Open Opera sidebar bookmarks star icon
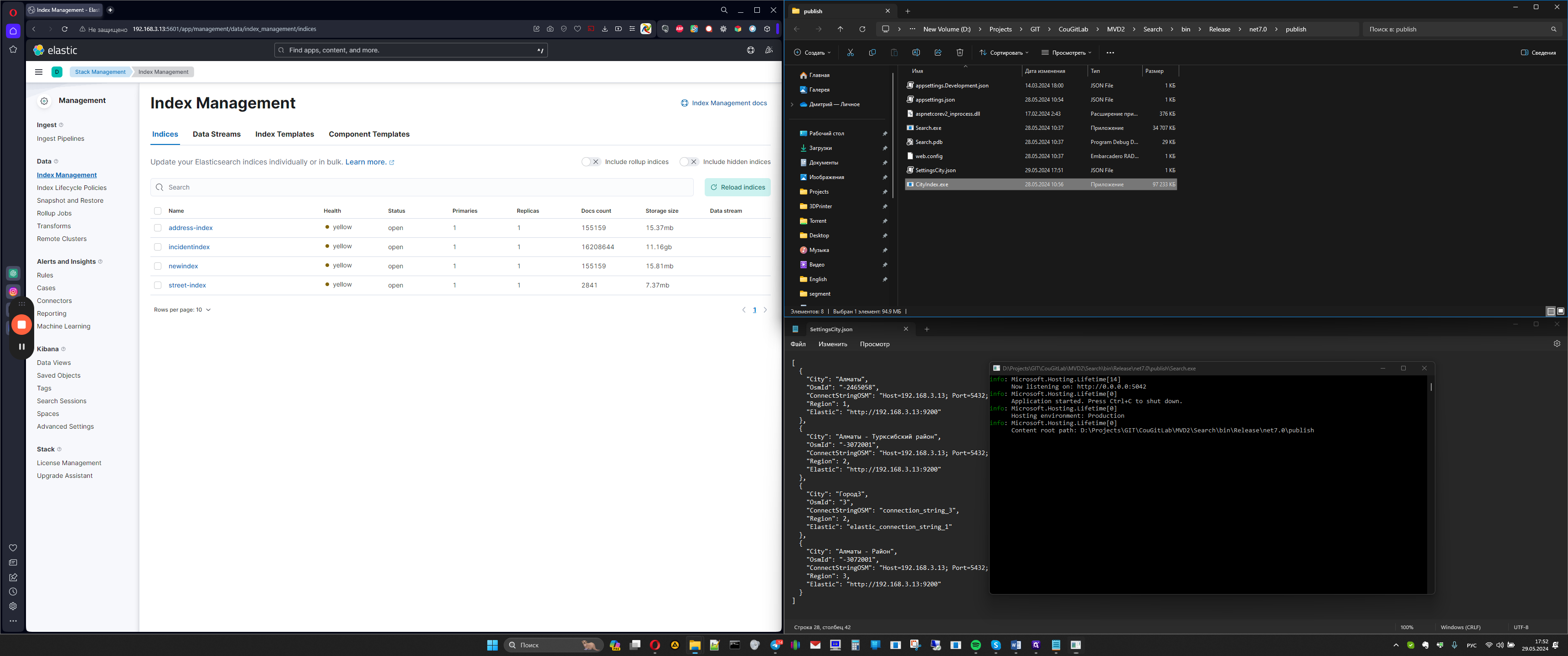The width and height of the screenshot is (1568, 656). [13, 49]
